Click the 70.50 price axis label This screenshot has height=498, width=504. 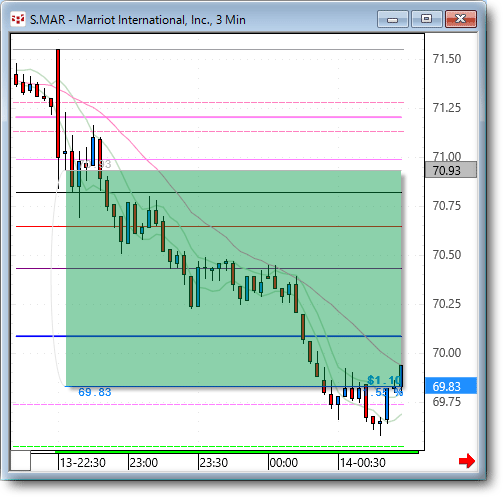pos(447,255)
